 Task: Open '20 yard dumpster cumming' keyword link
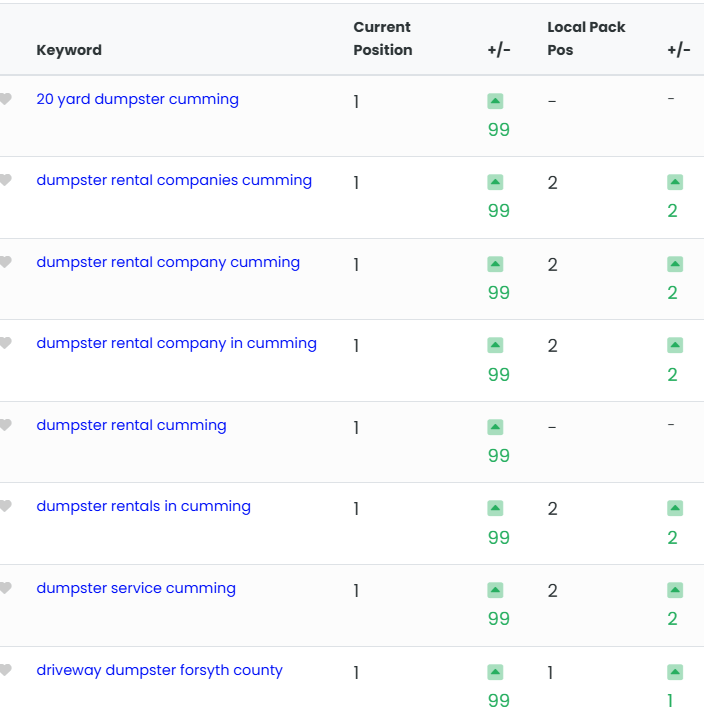click(x=138, y=99)
